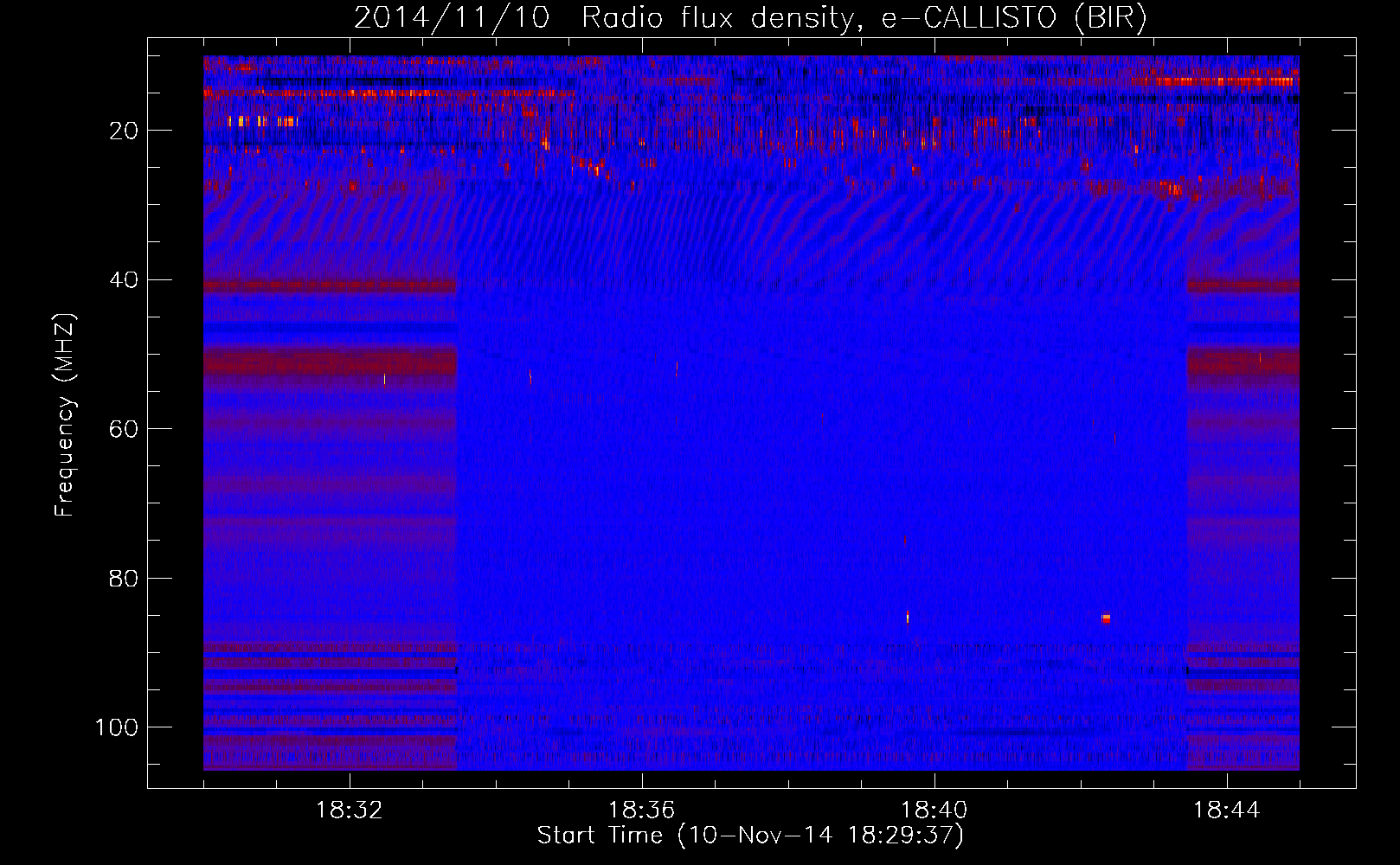
Task: Click the '20' frequency tick label
Action: coord(125,131)
